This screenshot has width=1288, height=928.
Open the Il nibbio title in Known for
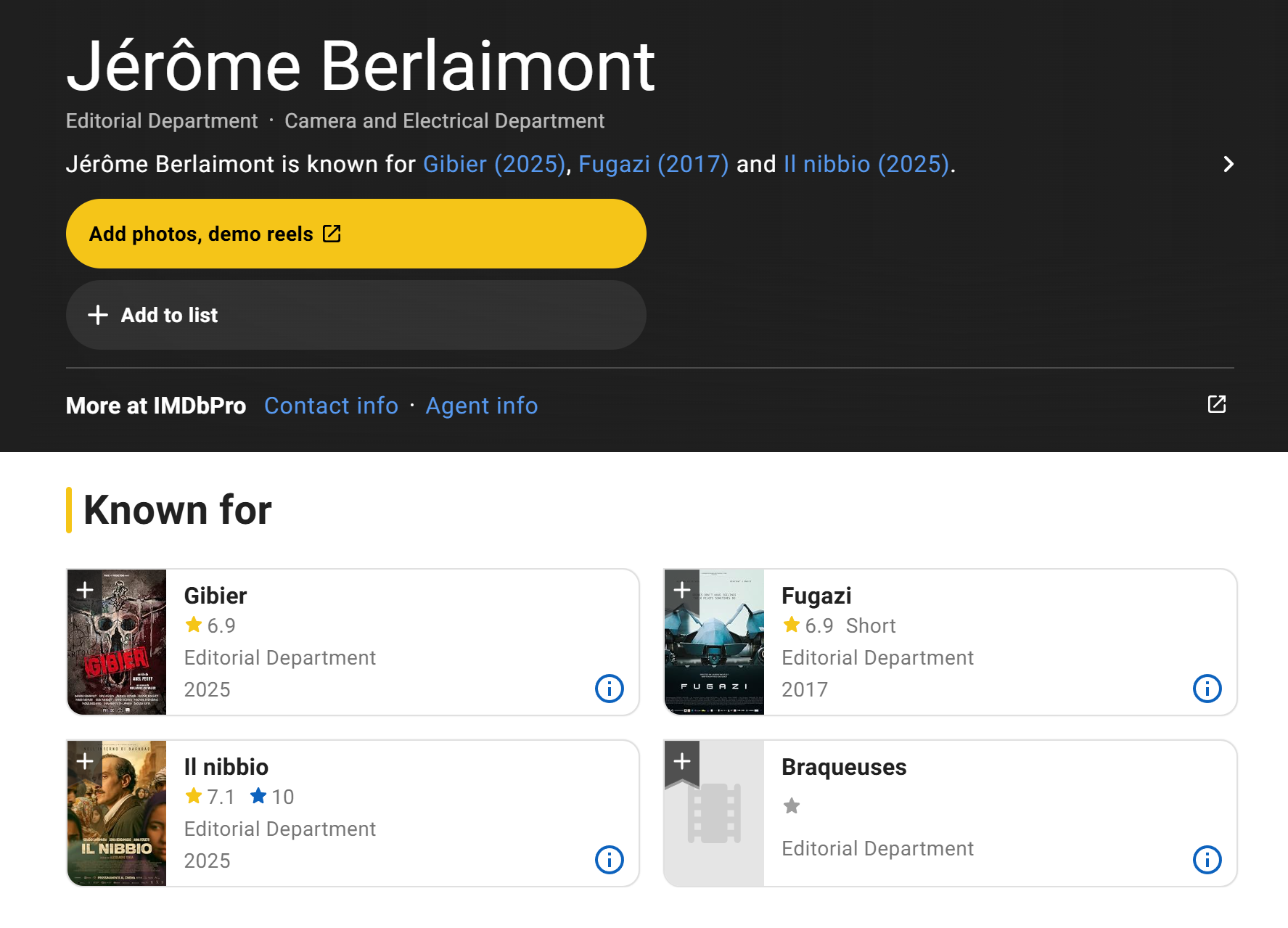tap(226, 767)
